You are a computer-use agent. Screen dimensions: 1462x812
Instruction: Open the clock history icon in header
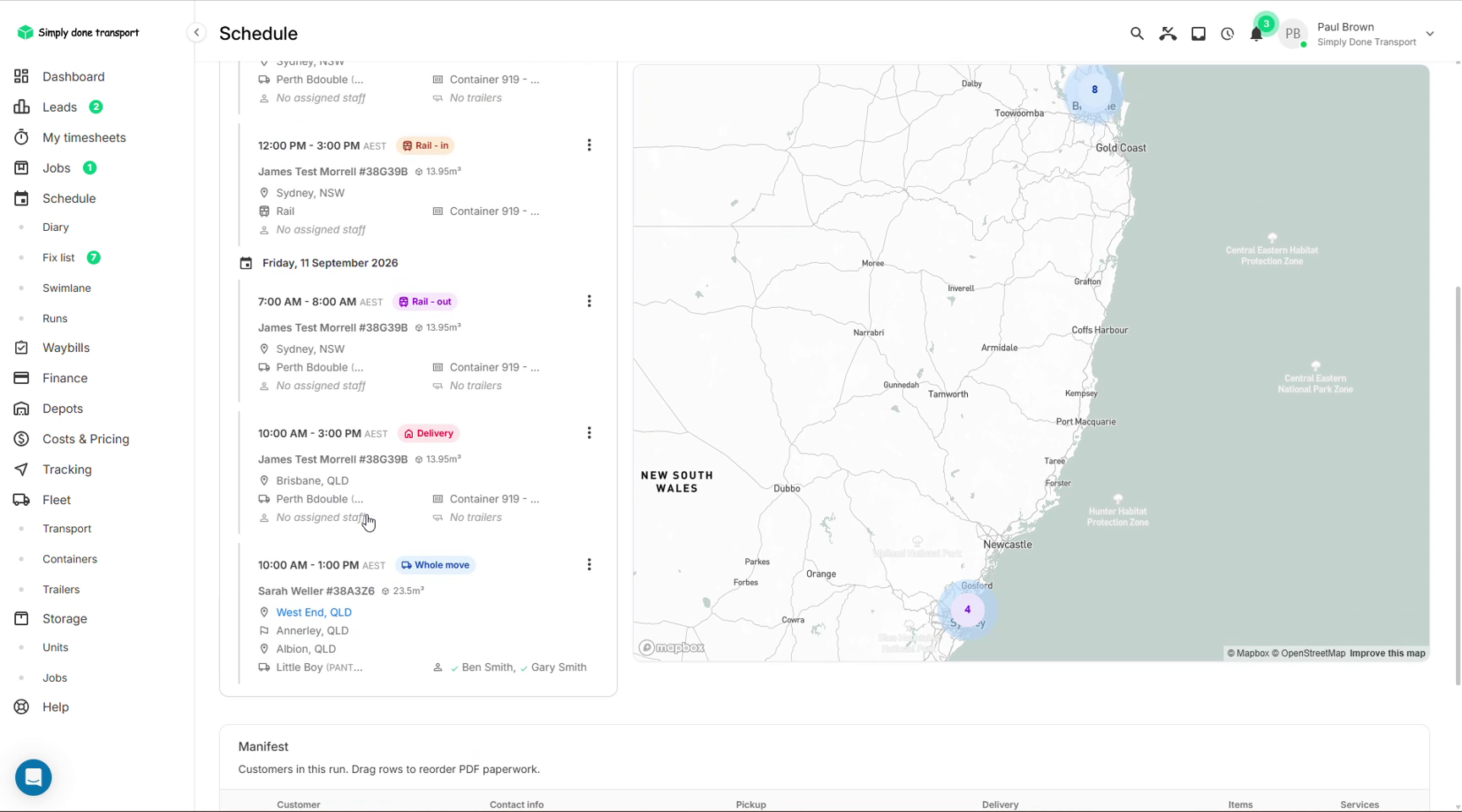[x=1228, y=34]
